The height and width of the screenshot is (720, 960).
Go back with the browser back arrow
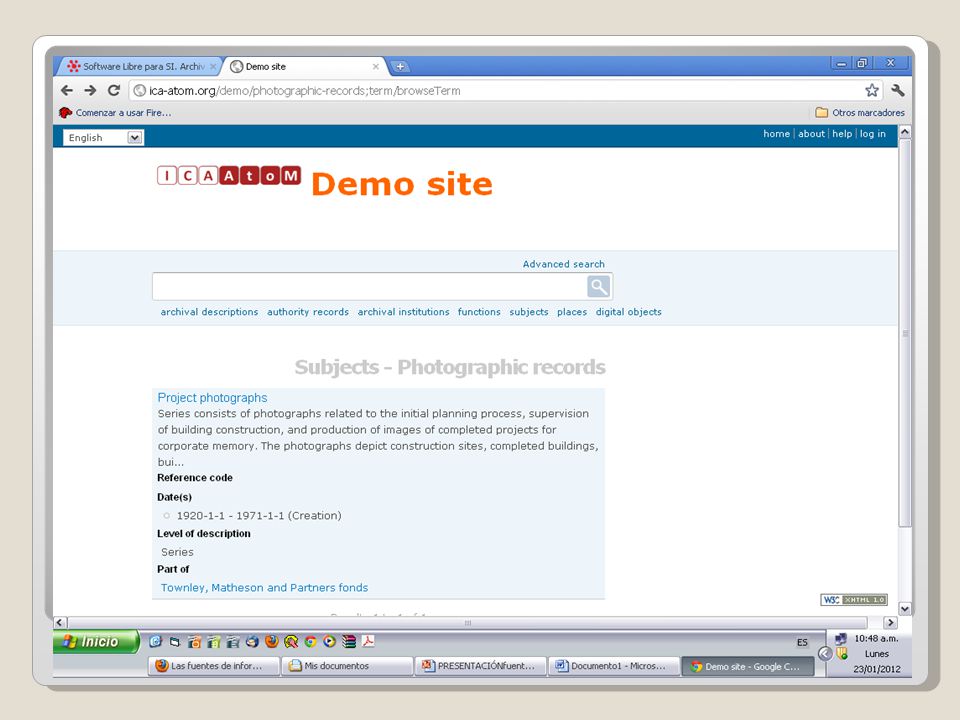click(67, 91)
